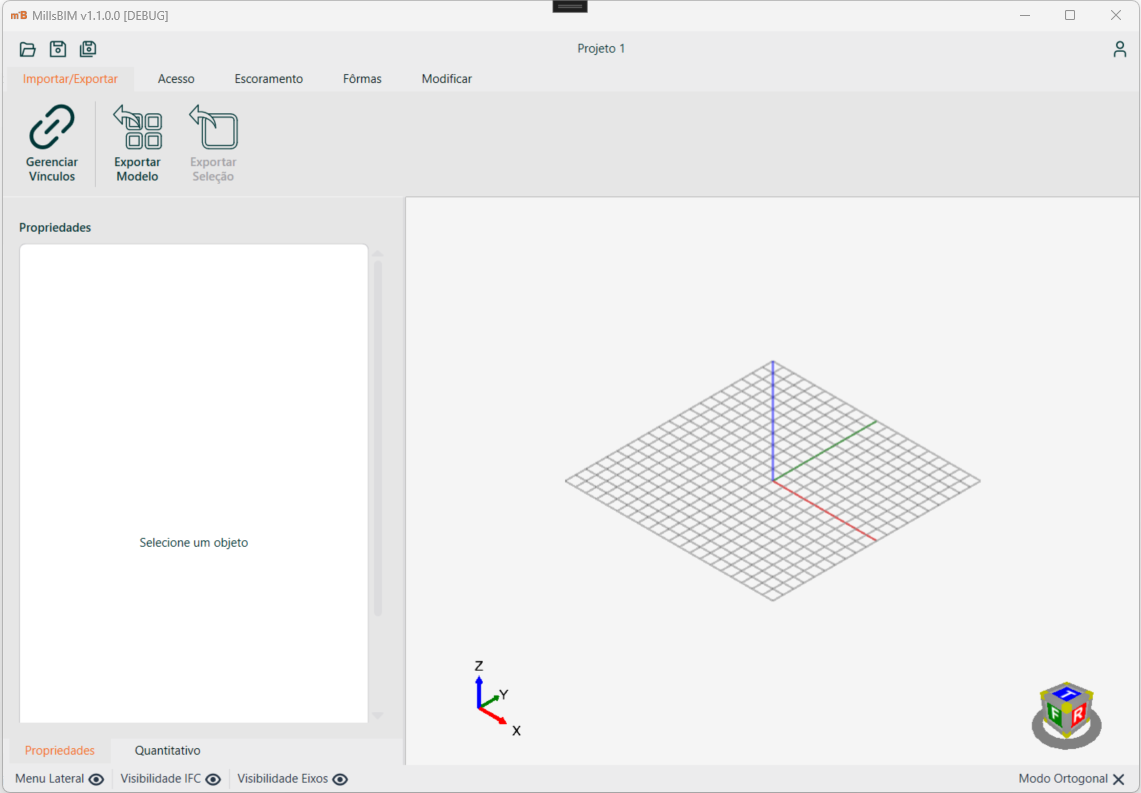Go to the Modificar ribbon tab
Viewport: 1141px width, 793px height.
click(x=447, y=79)
